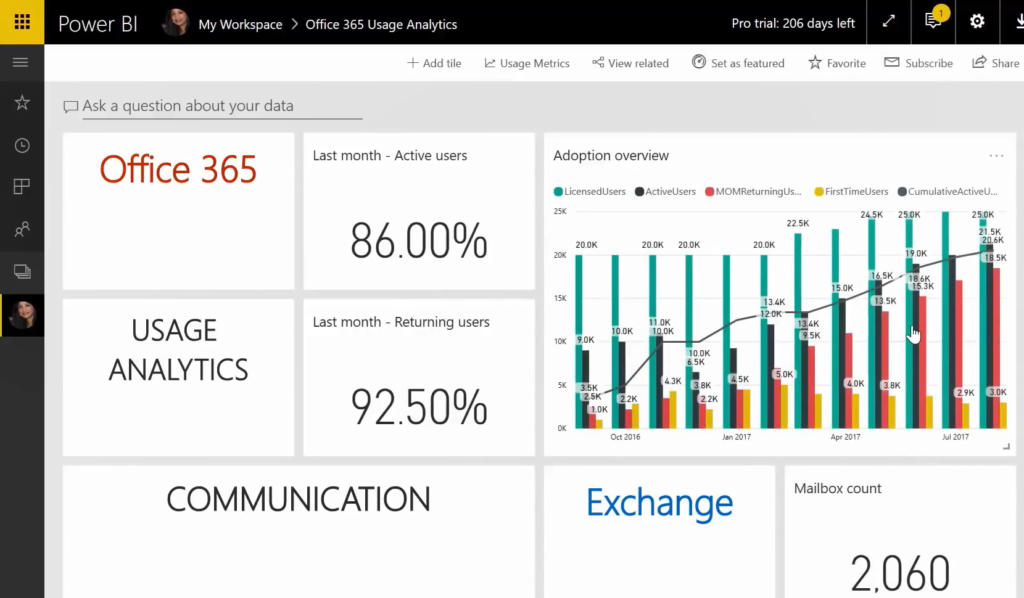
Task: Open the settings gear icon
Action: 977,22
